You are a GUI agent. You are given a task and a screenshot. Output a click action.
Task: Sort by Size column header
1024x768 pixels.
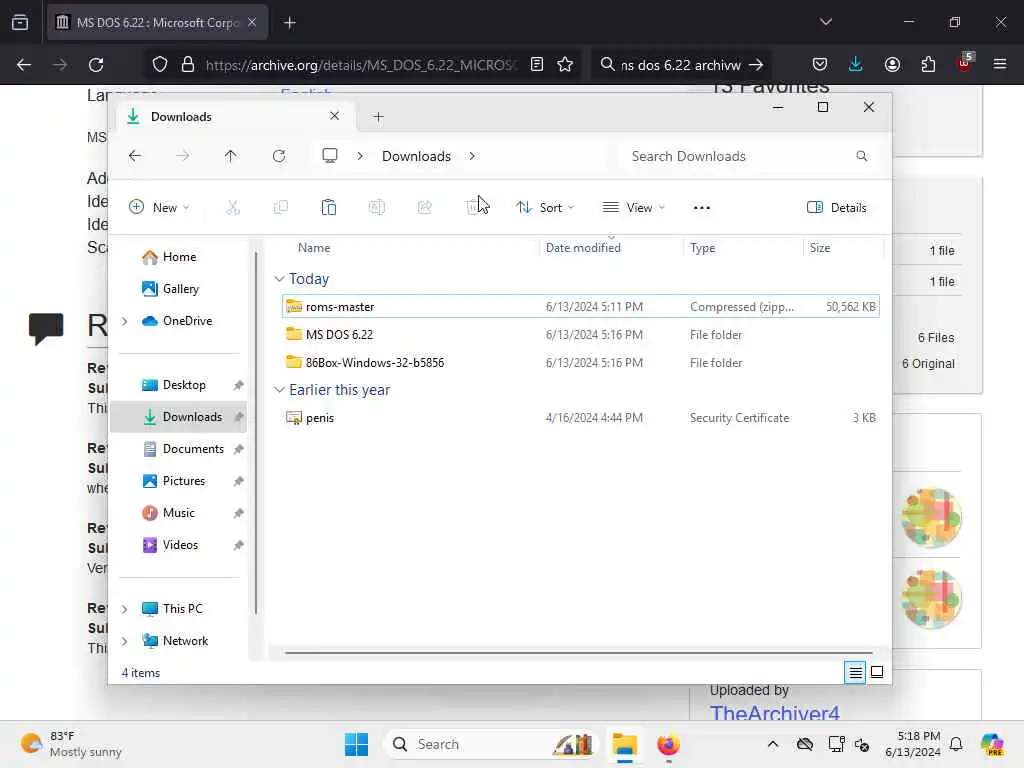(820, 248)
